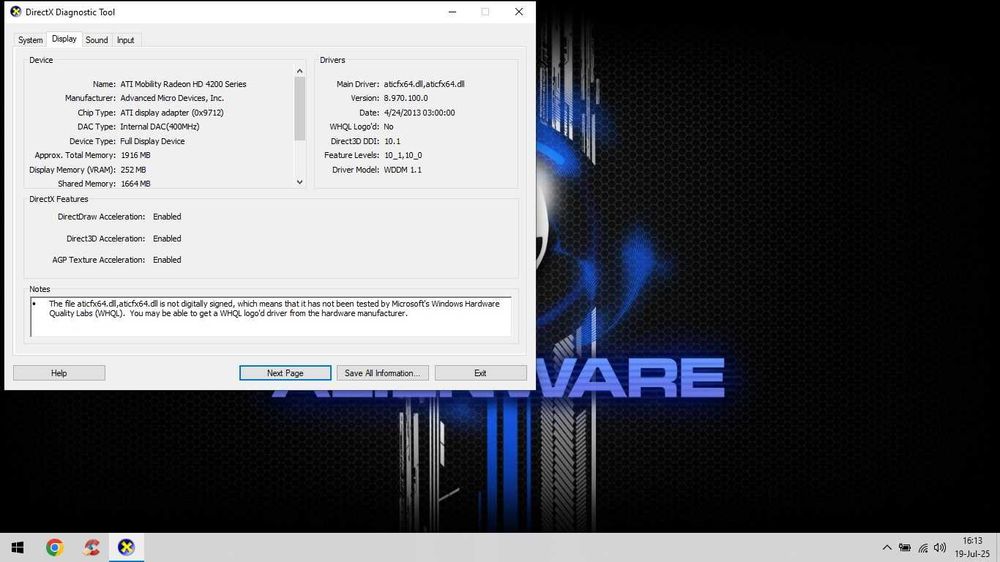Click Direct3D DDI value '10.1'
1000x562 pixels.
pyautogui.click(x=392, y=141)
